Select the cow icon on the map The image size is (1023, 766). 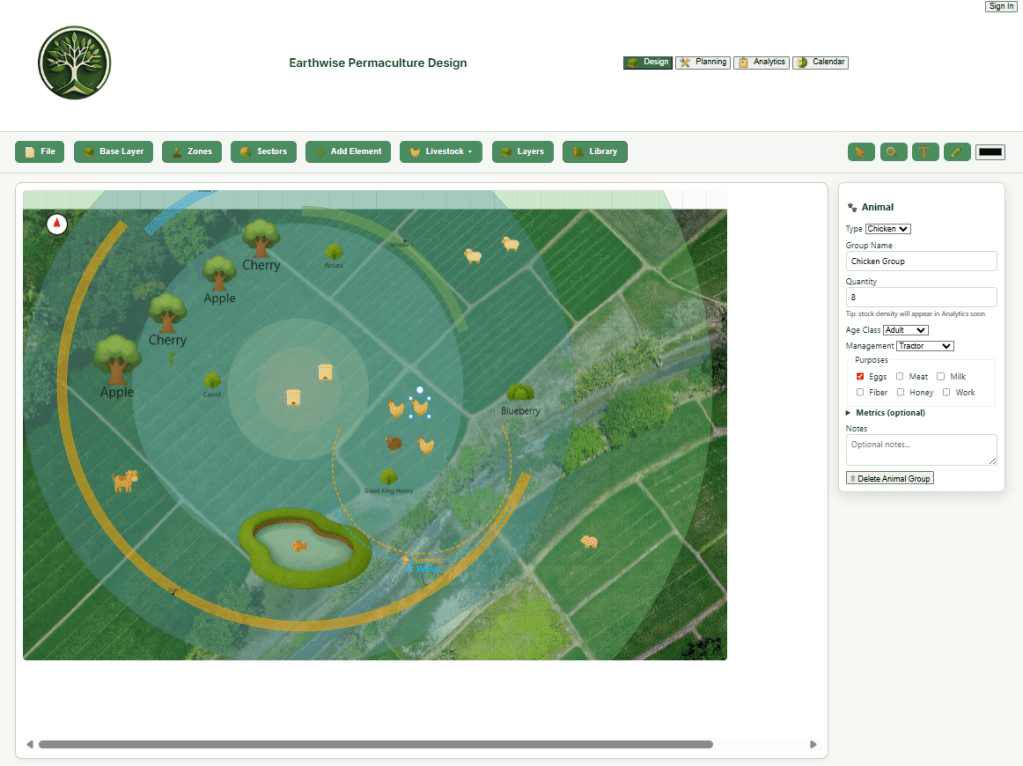click(x=125, y=482)
